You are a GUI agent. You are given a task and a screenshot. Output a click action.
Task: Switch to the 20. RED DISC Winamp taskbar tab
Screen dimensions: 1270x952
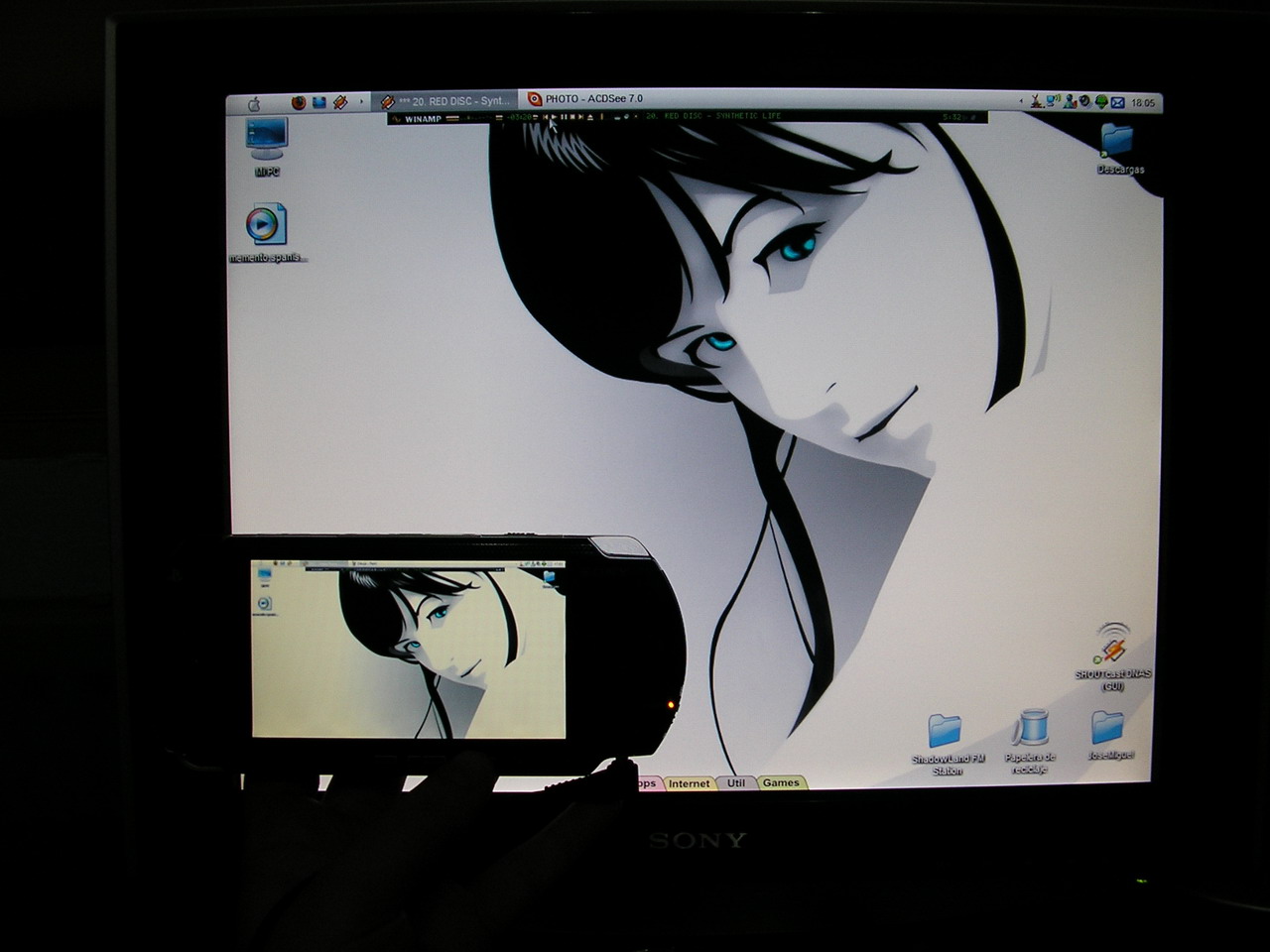pyautogui.click(x=444, y=101)
